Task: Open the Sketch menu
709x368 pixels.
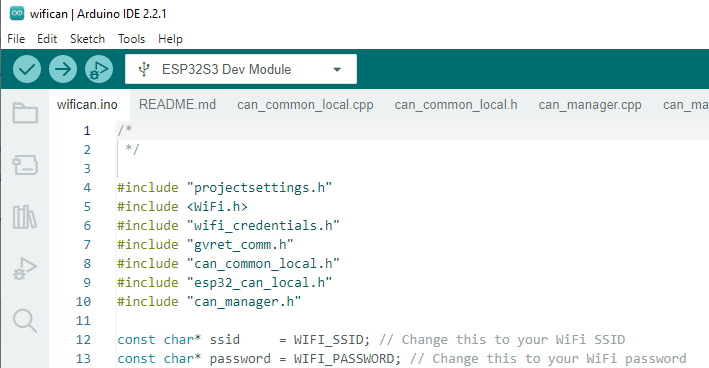Action: (87, 39)
